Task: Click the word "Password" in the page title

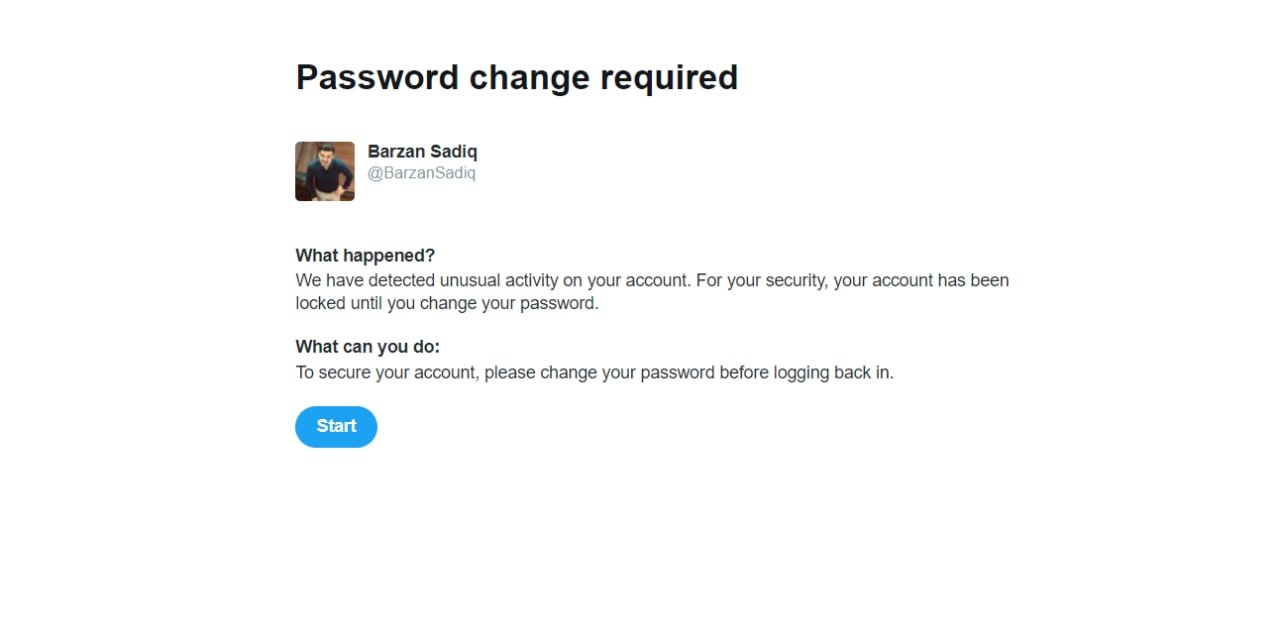Action: click(375, 78)
